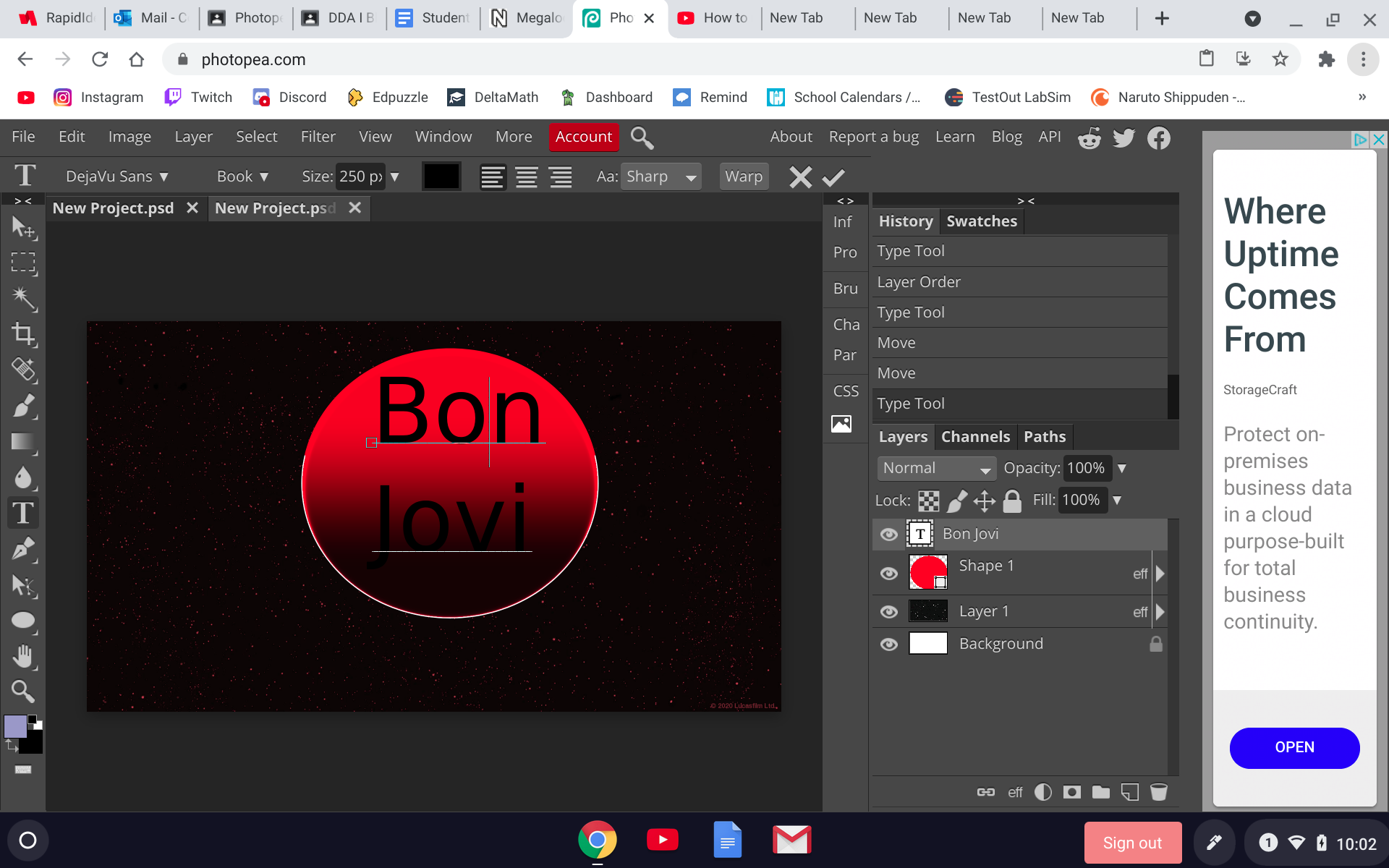Expand Layer 1 layer effects
This screenshot has width=1389, height=868.
1160,612
